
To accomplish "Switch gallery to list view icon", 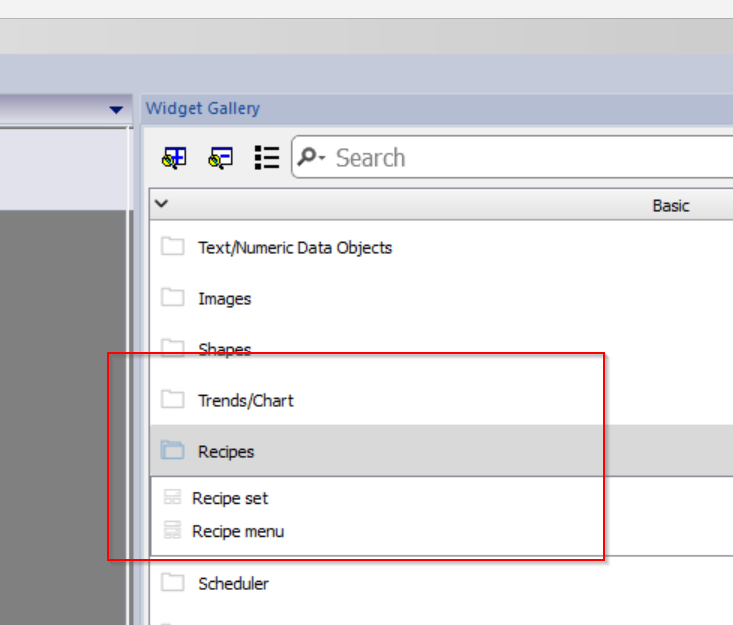I will pyautogui.click(x=267, y=158).
